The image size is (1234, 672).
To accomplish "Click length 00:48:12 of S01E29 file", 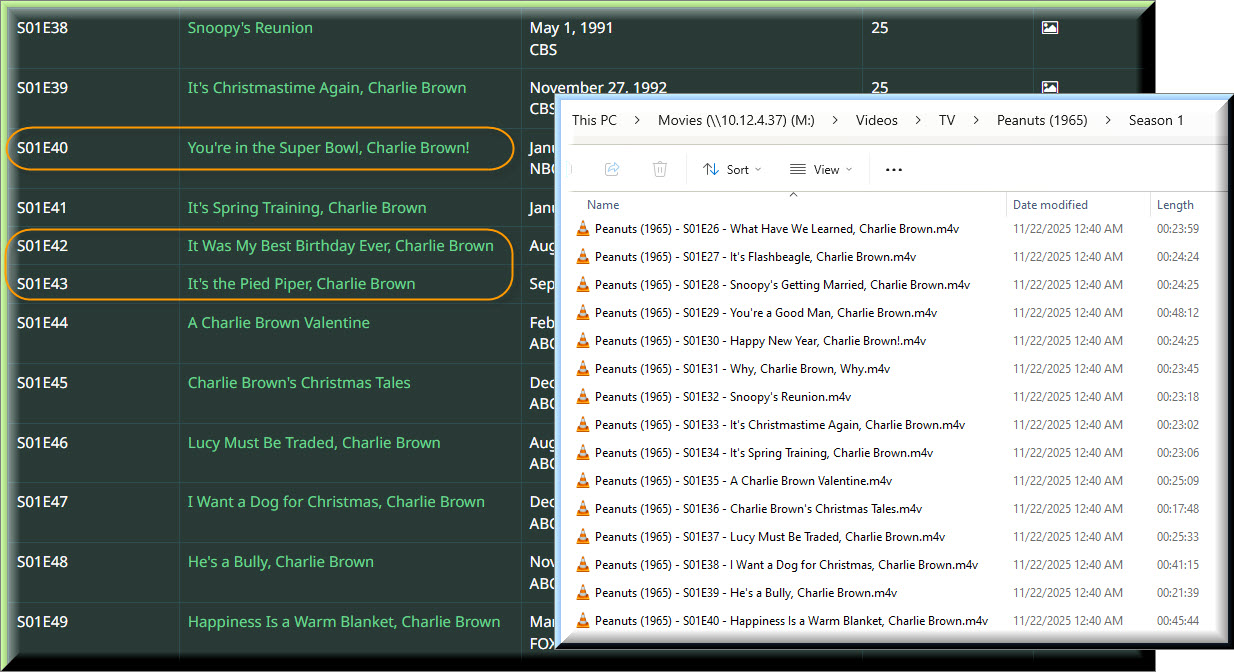I will pyautogui.click(x=1178, y=313).
